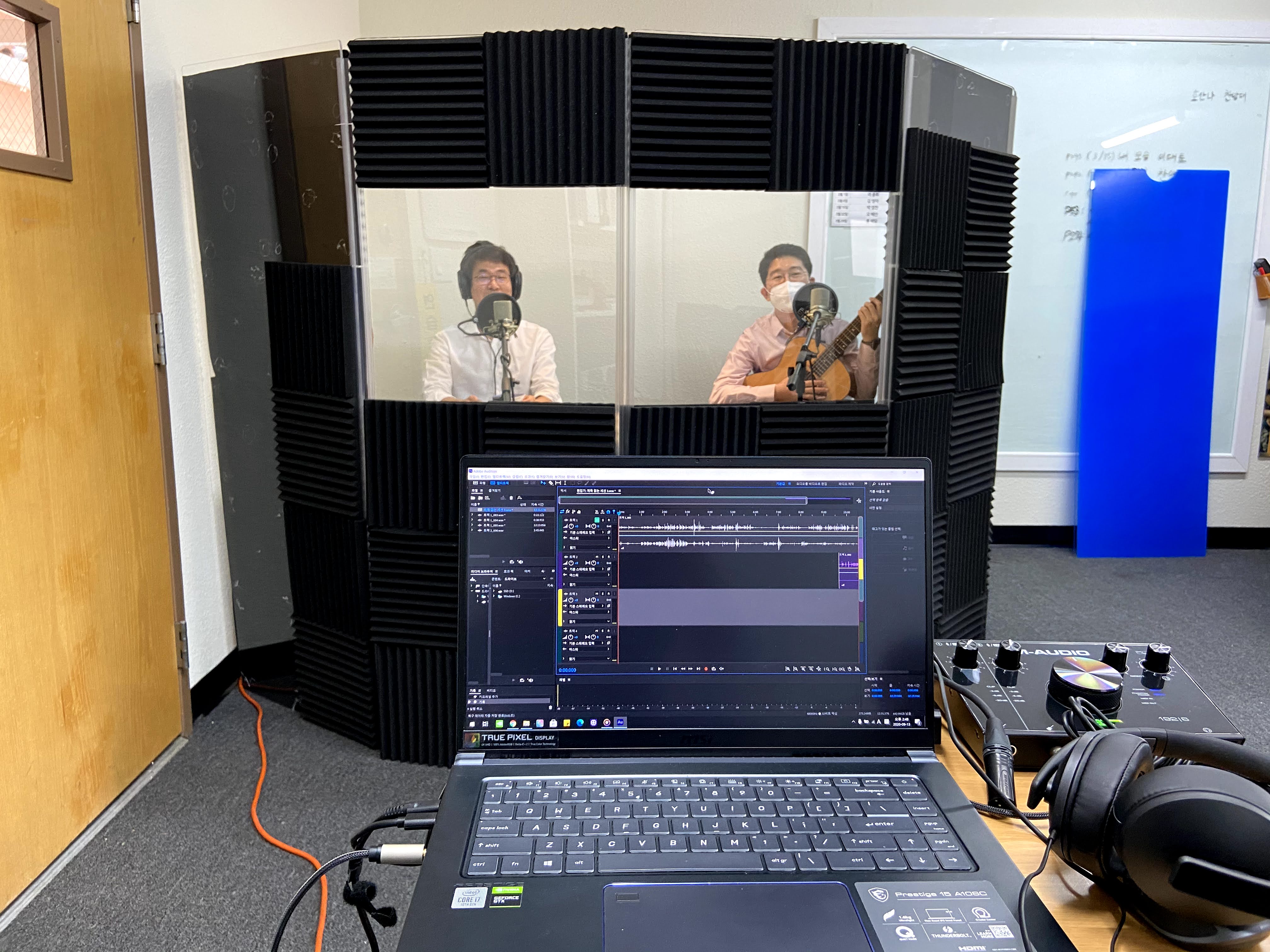Select the Razor tool in toolbar

point(551,483)
